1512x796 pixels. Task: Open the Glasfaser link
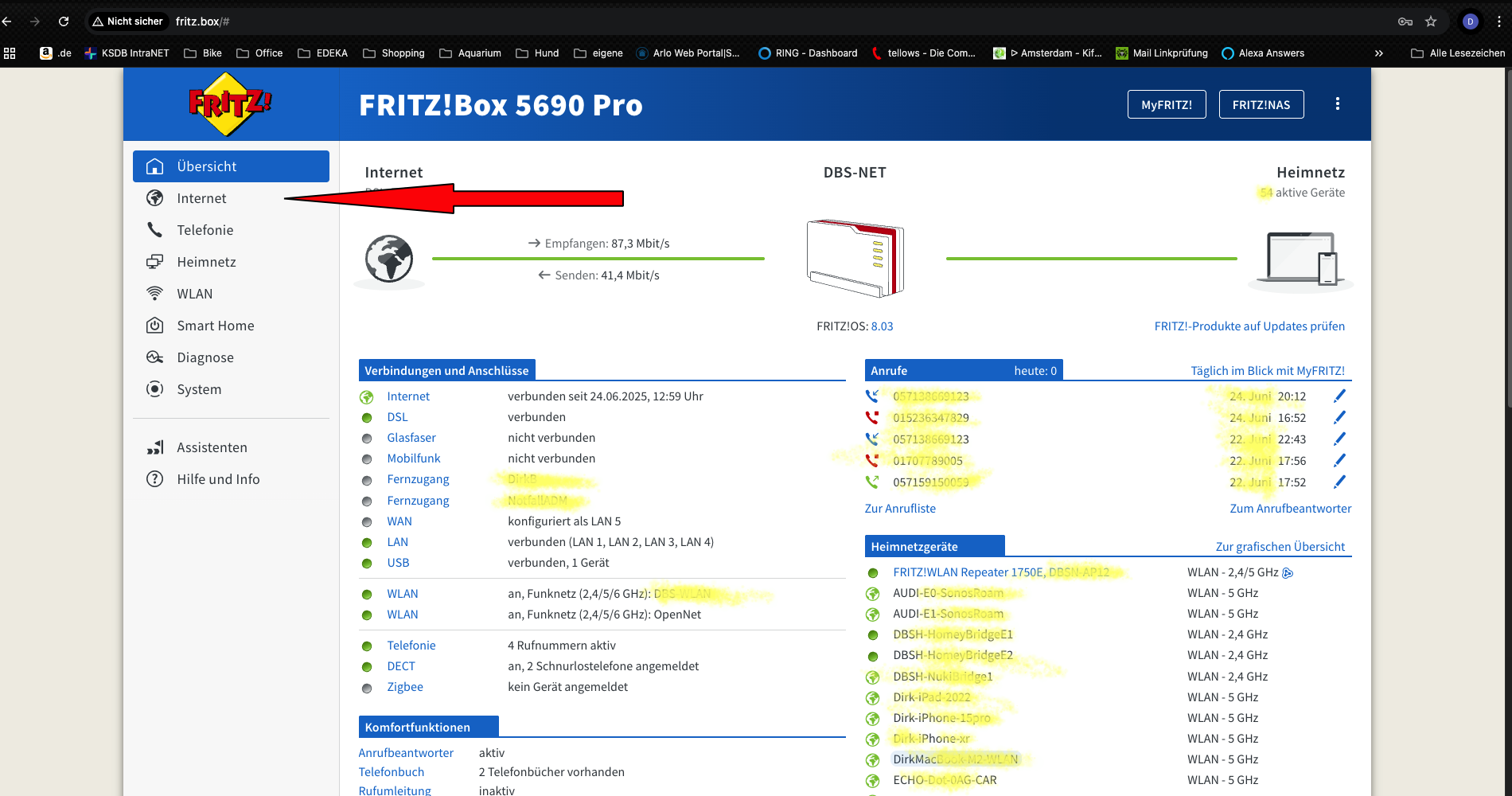(411, 438)
